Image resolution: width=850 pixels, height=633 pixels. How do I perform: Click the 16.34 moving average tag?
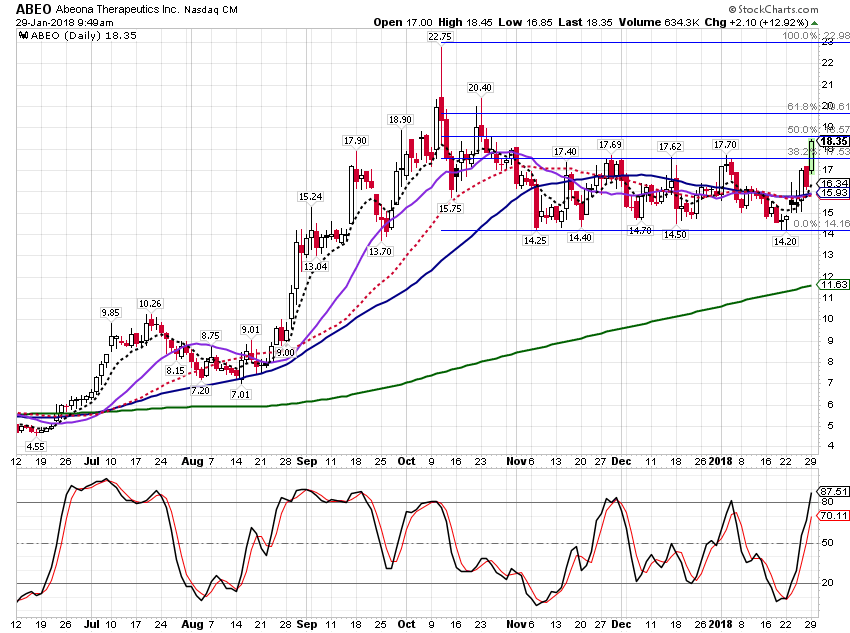[834, 183]
